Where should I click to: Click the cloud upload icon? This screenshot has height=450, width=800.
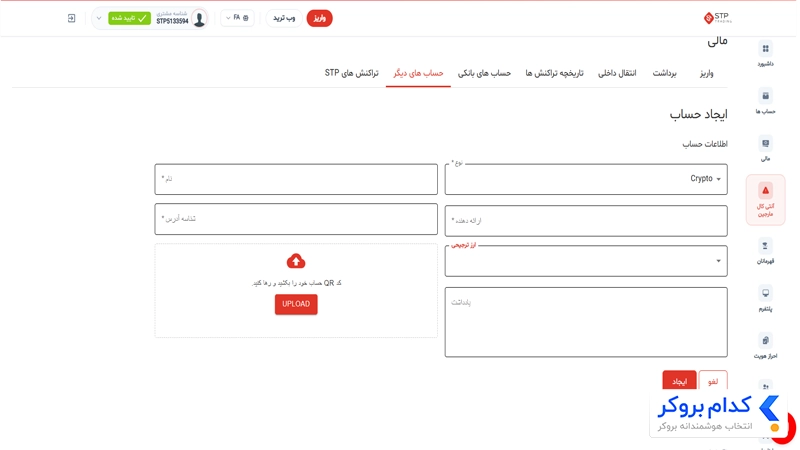pyautogui.click(x=296, y=261)
